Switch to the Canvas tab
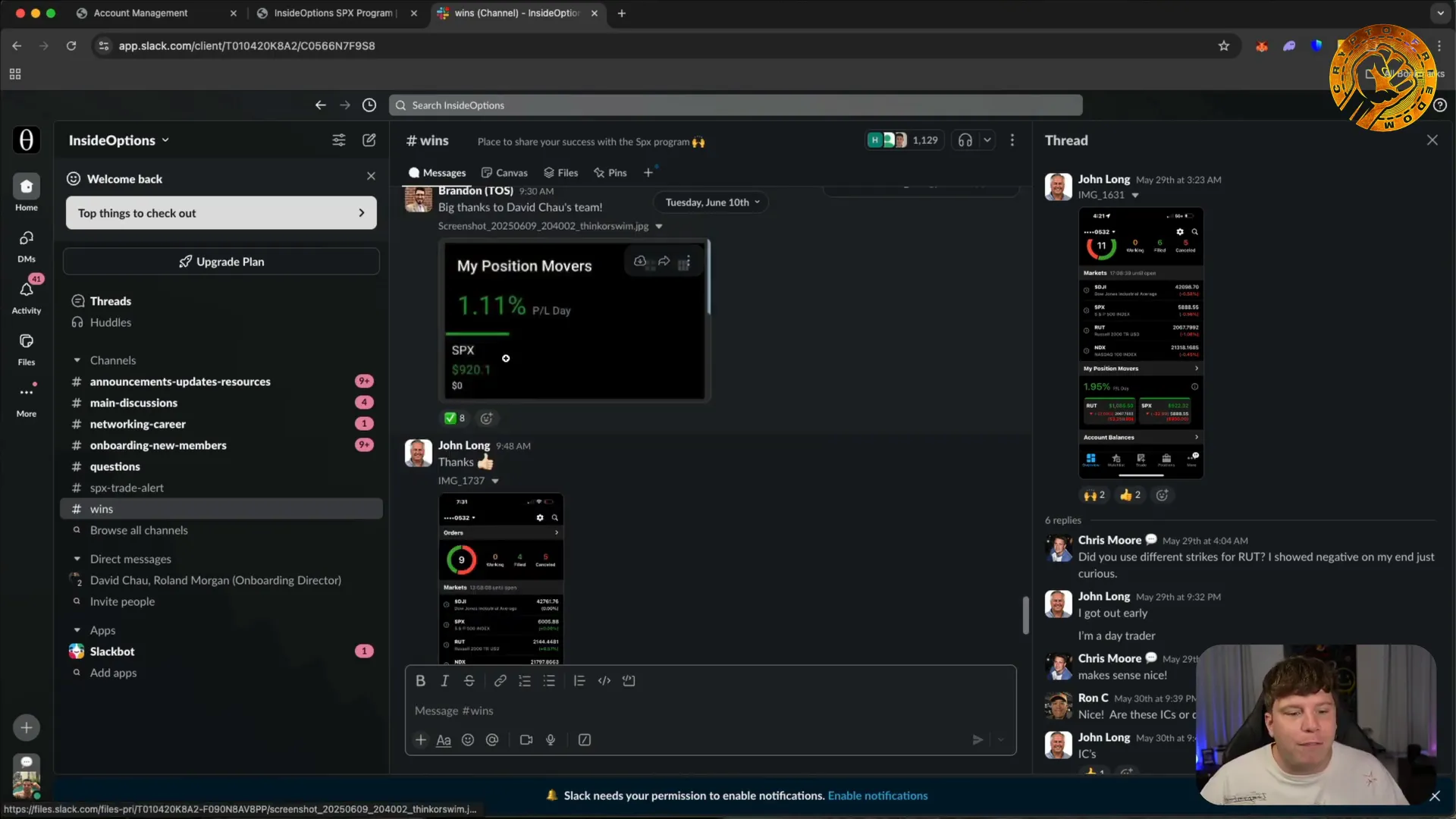This screenshot has width=1456, height=819. click(505, 173)
